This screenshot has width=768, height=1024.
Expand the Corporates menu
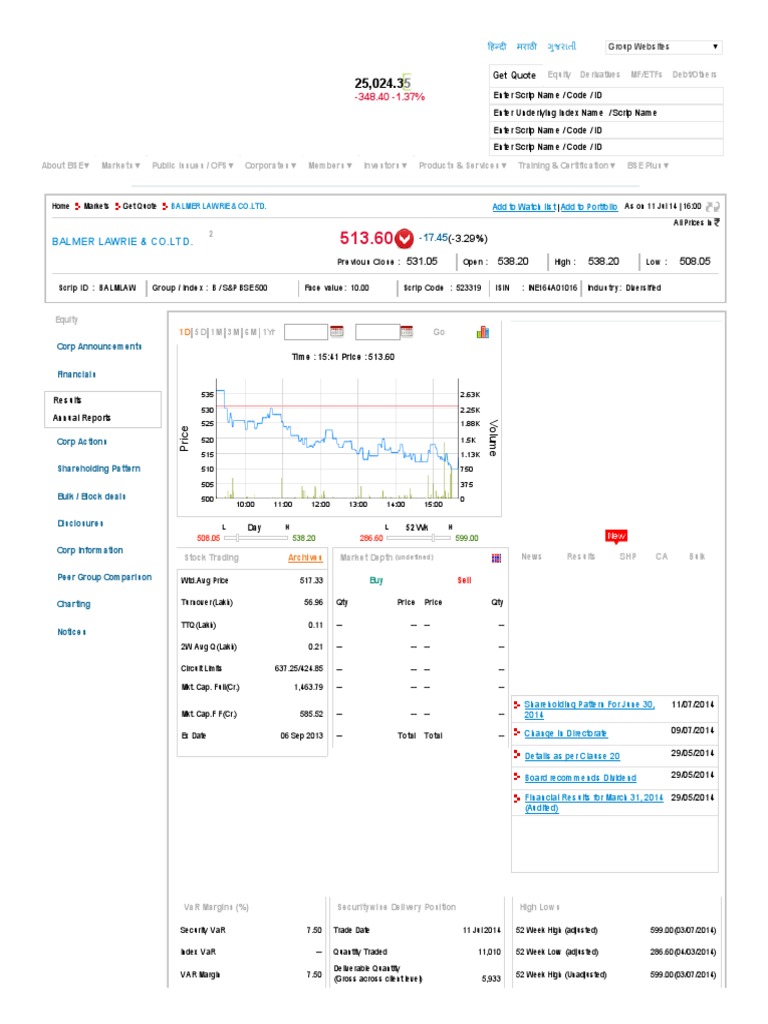pyautogui.click(x=270, y=166)
